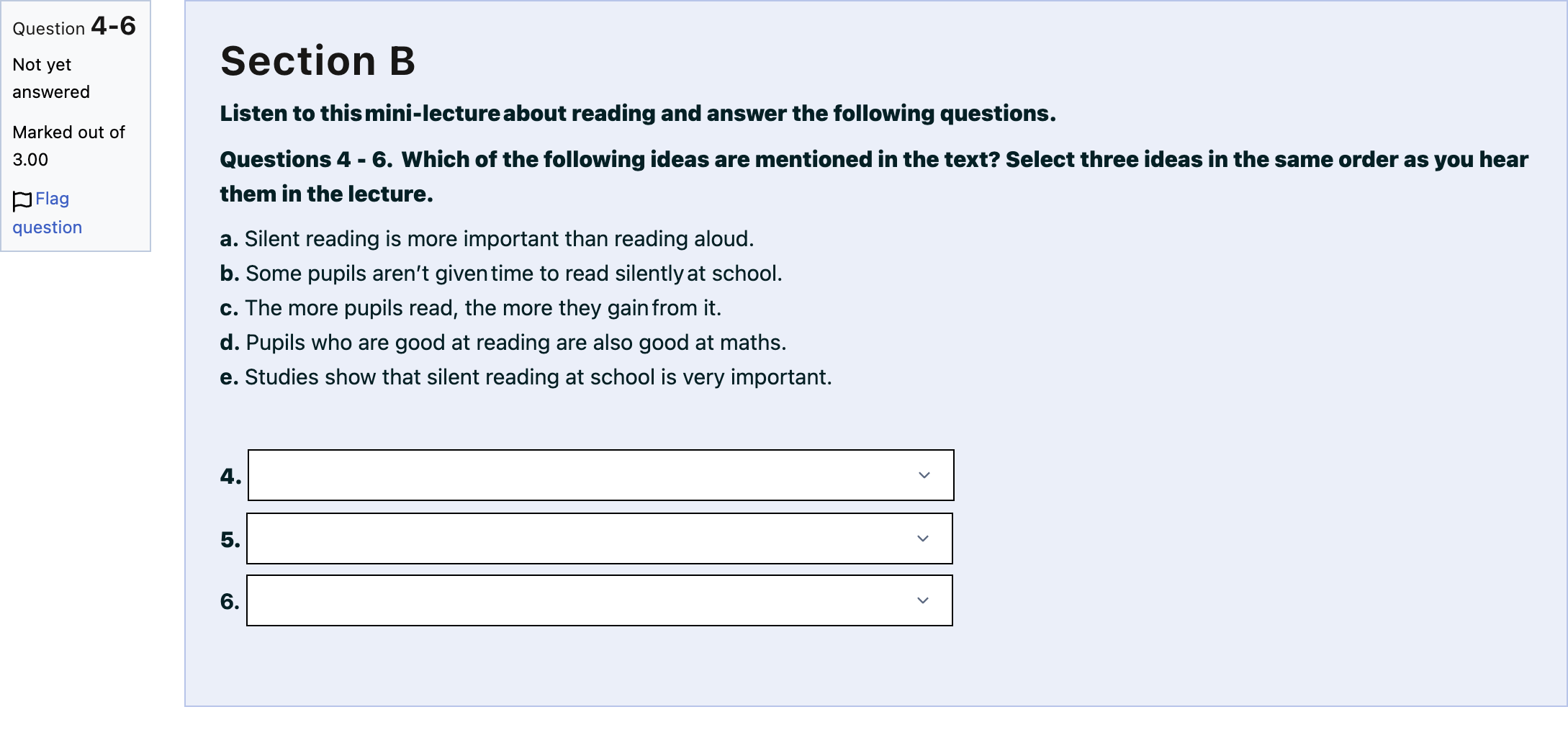Click the Listen to this mini-lecture instruction
The height and width of the screenshot is (730, 1568).
click(x=638, y=114)
